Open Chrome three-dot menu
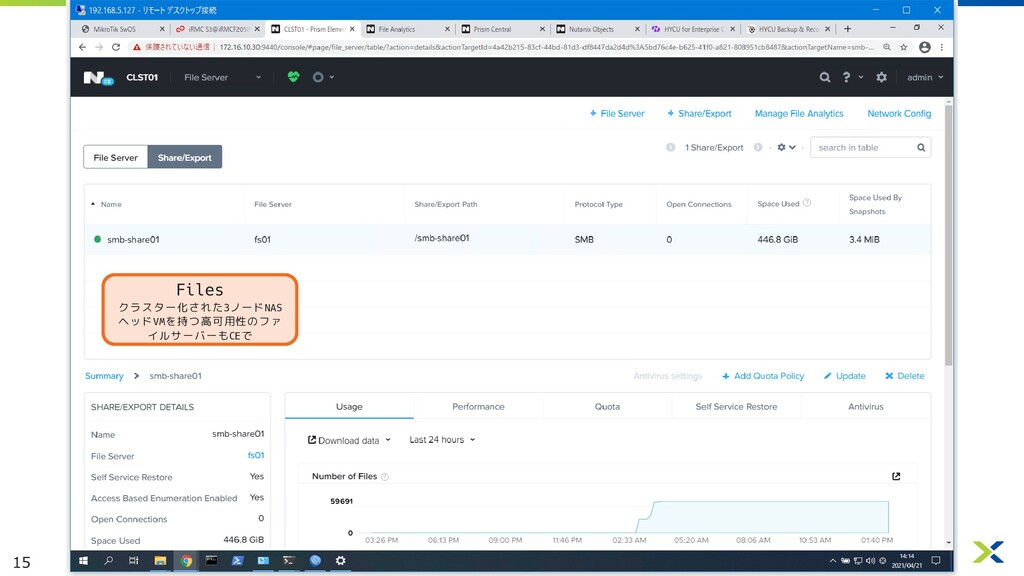Screen dimensions: 1024x576 click(x=942, y=47)
